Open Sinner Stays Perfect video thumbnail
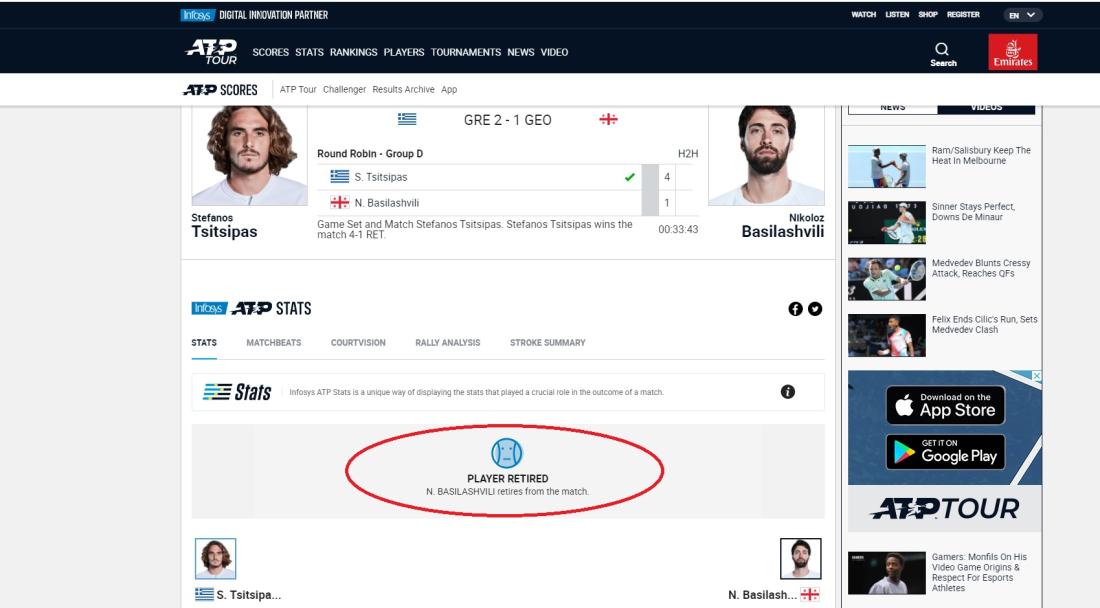 click(887, 222)
